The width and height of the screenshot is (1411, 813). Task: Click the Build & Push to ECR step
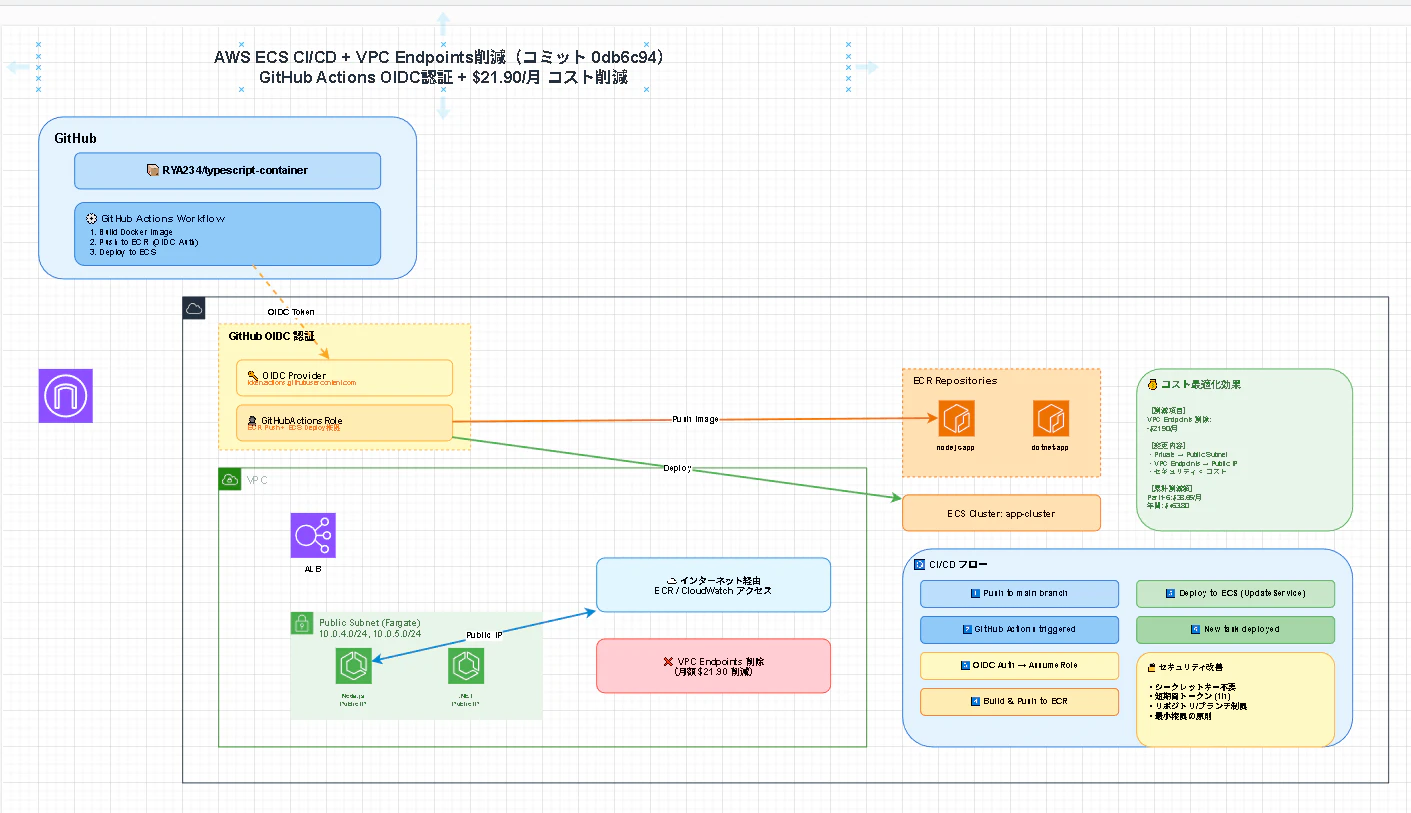pos(1019,701)
